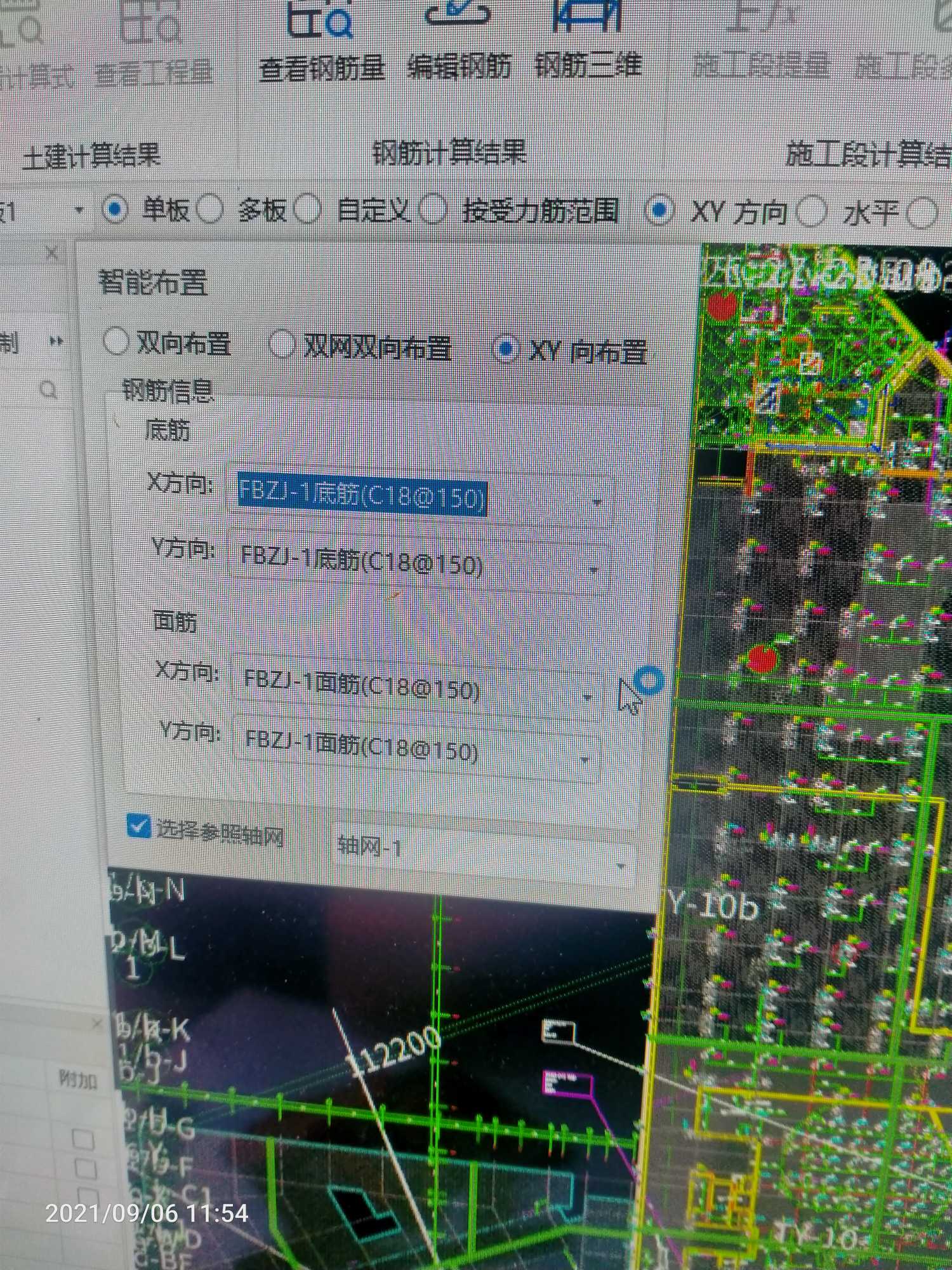Click the 附加 column header
The width and height of the screenshot is (952, 1270).
coord(78,1078)
